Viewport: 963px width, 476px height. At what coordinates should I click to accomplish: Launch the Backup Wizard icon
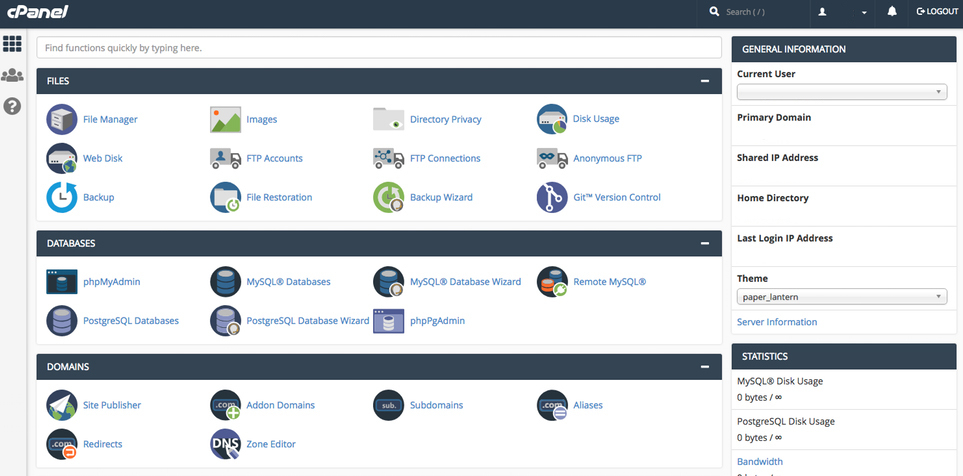pos(388,197)
